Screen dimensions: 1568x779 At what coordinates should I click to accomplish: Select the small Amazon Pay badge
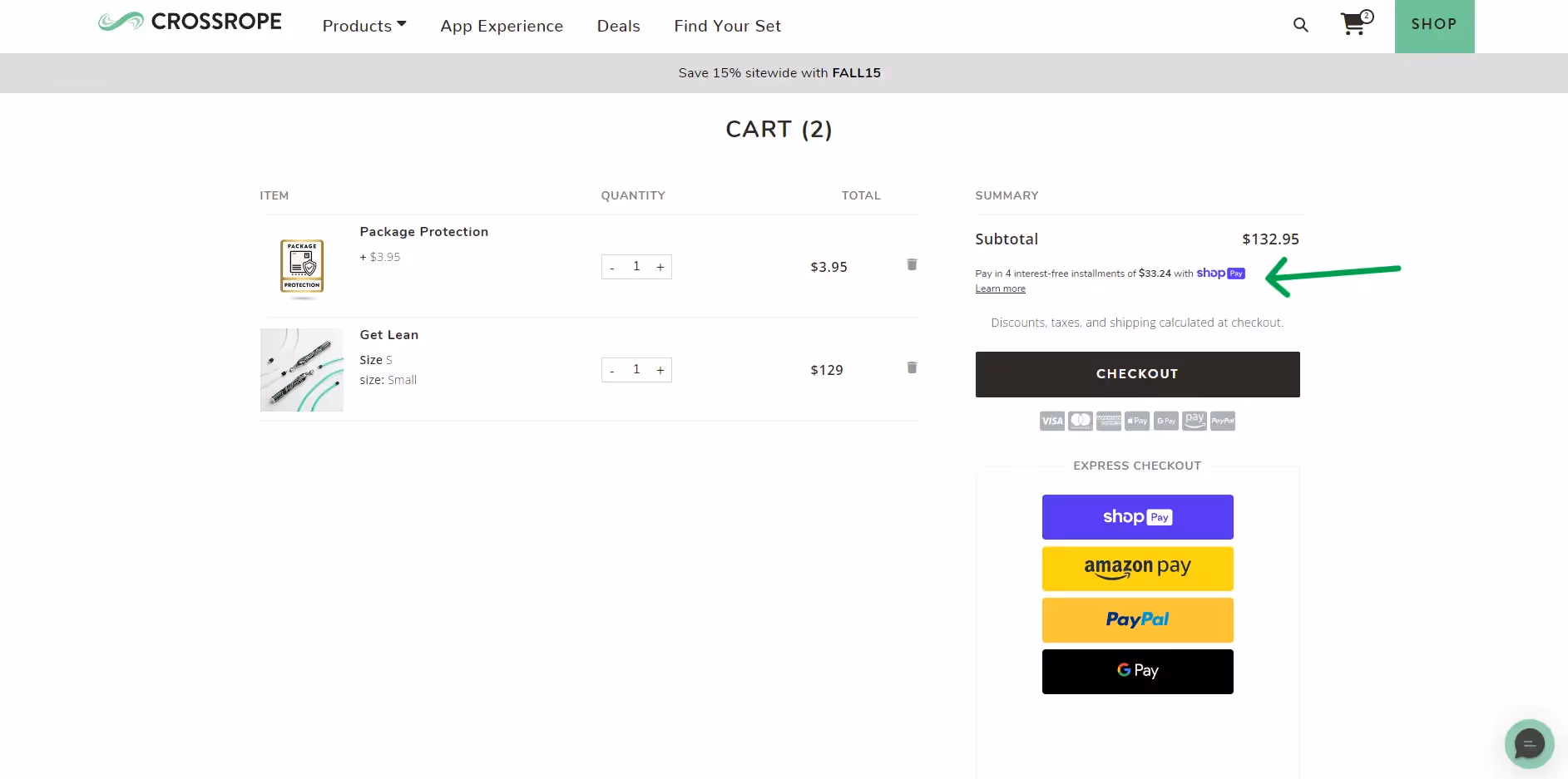point(1195,421)
